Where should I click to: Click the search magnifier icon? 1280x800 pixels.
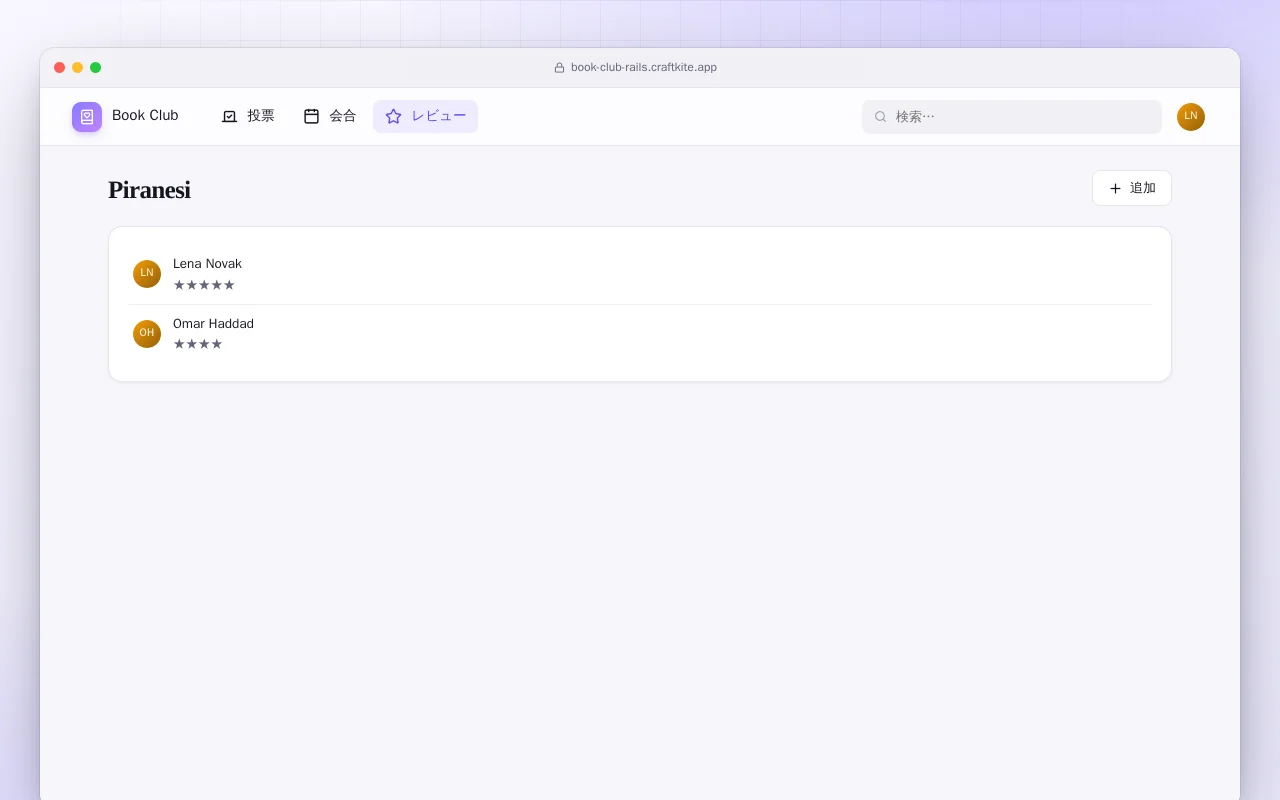[x=881, y=117]
